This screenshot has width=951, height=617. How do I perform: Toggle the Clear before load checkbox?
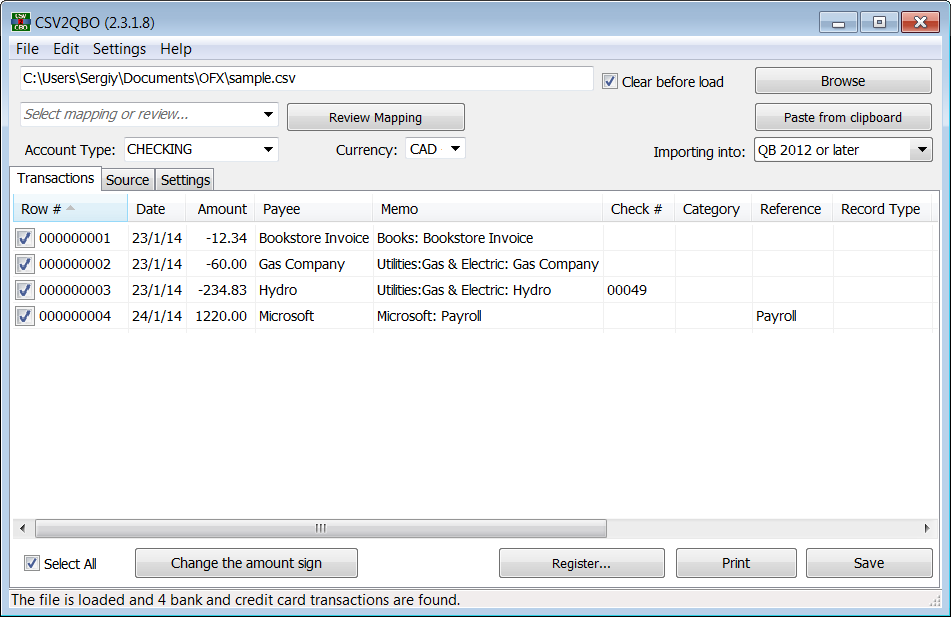(x=610, y=81)
